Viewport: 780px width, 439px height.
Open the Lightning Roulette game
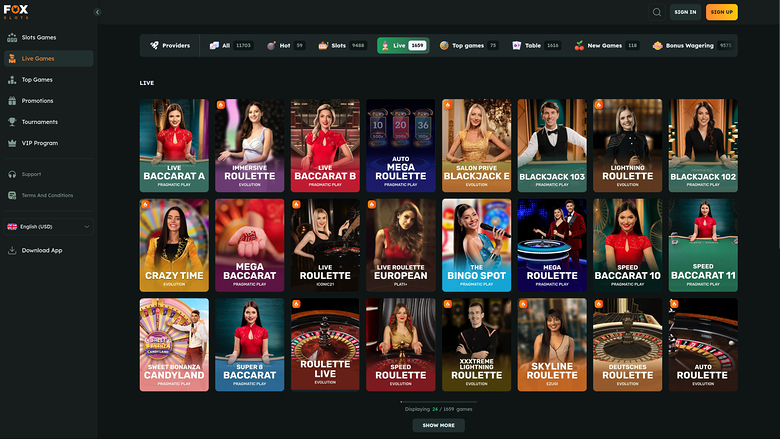coord(628,145)
